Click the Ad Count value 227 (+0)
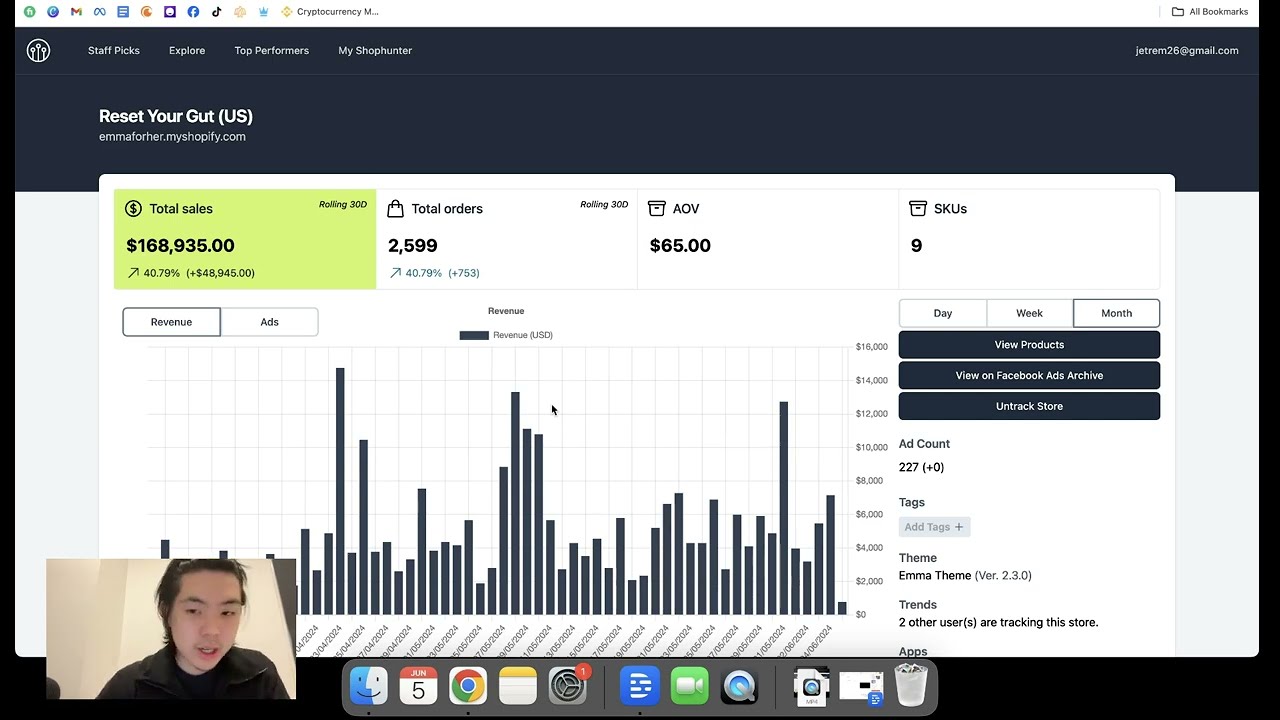Viewport: 1280px width, 720px height. pyautogui.click(x=921, y=467)
